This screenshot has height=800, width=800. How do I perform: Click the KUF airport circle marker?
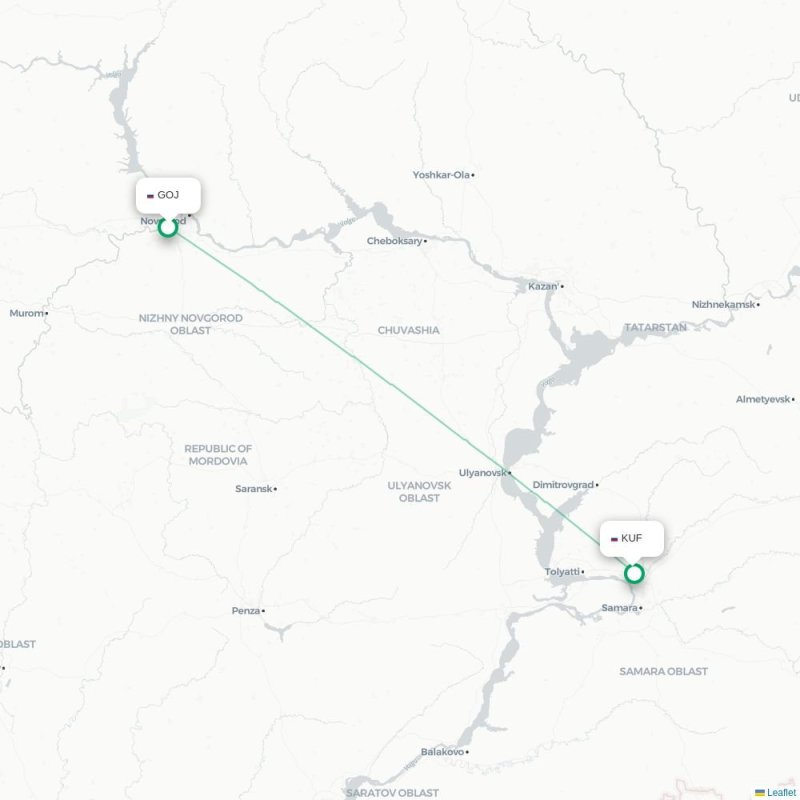[x=634, y=573]
